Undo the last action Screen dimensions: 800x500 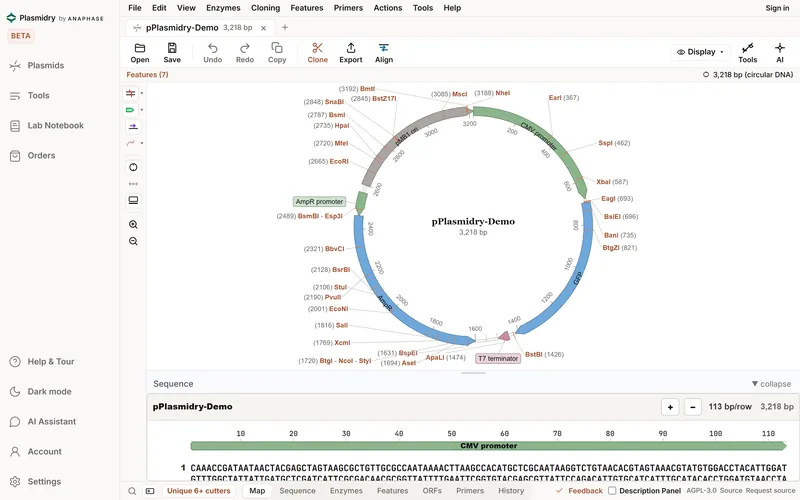[x=213, y=53]
